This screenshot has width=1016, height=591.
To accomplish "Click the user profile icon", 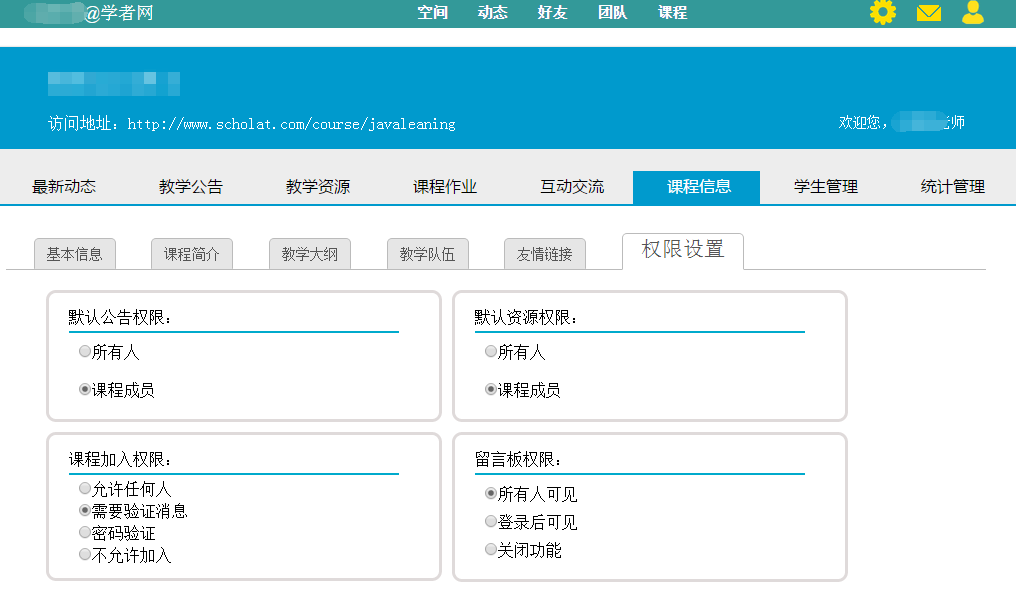I will coord(972,13).
